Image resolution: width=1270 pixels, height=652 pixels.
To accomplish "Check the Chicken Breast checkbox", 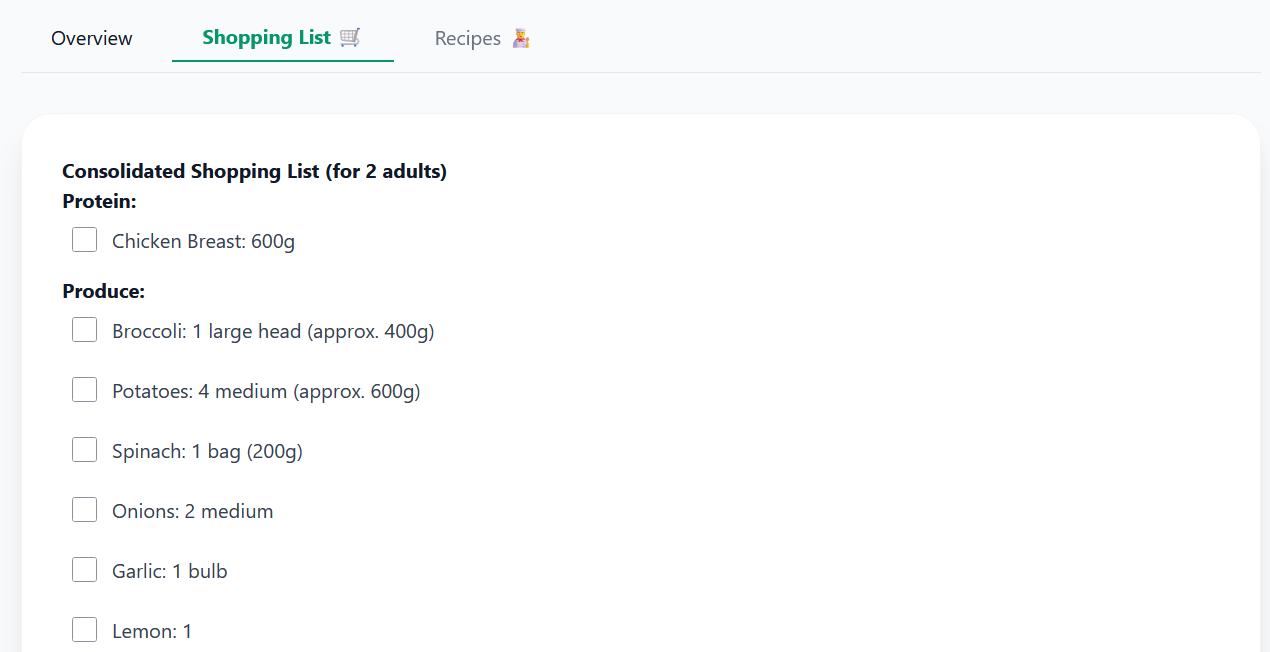I will tap(85, 240).
